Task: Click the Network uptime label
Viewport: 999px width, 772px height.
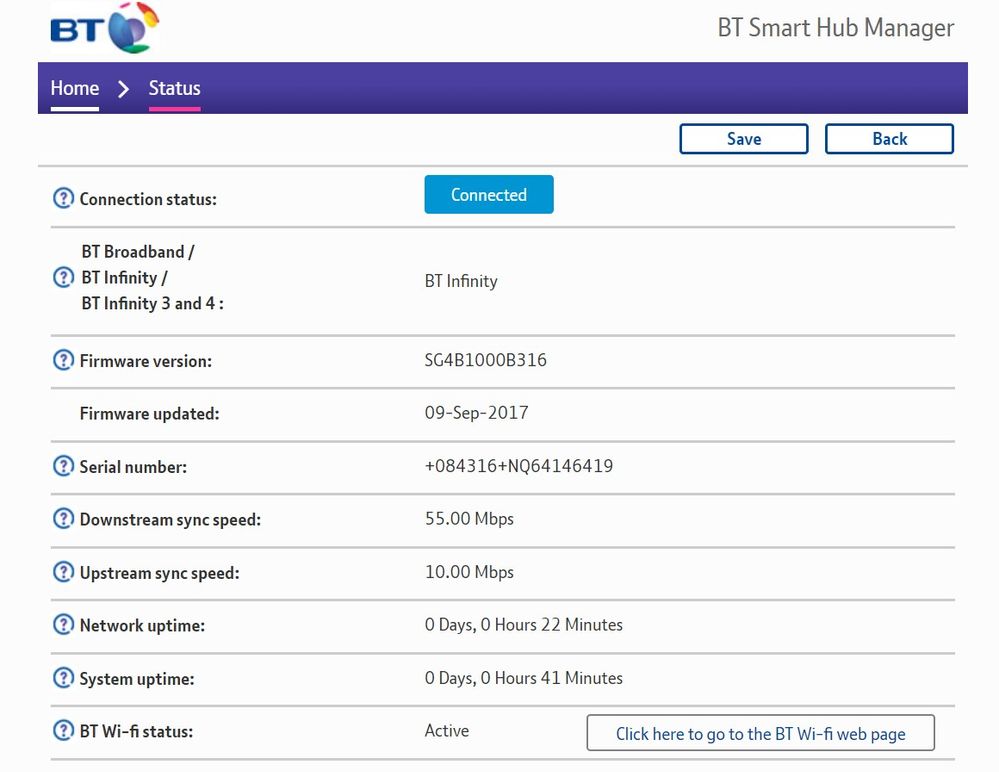Action: tap(142, 625)
